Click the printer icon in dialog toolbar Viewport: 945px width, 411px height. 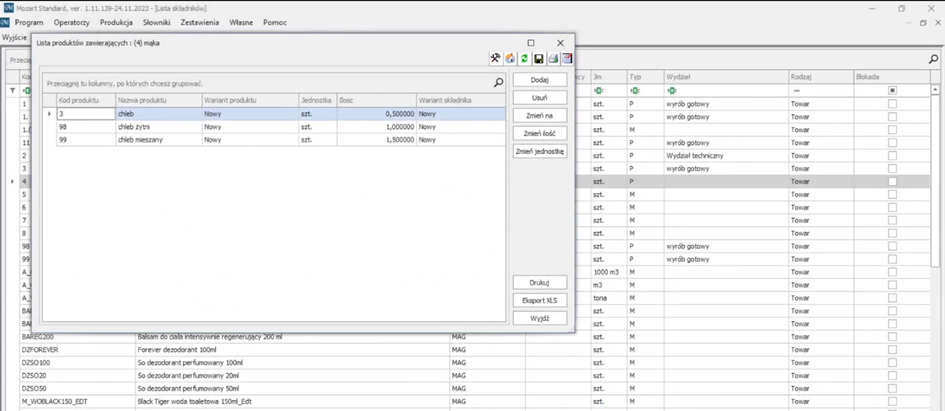click(553, 59)
